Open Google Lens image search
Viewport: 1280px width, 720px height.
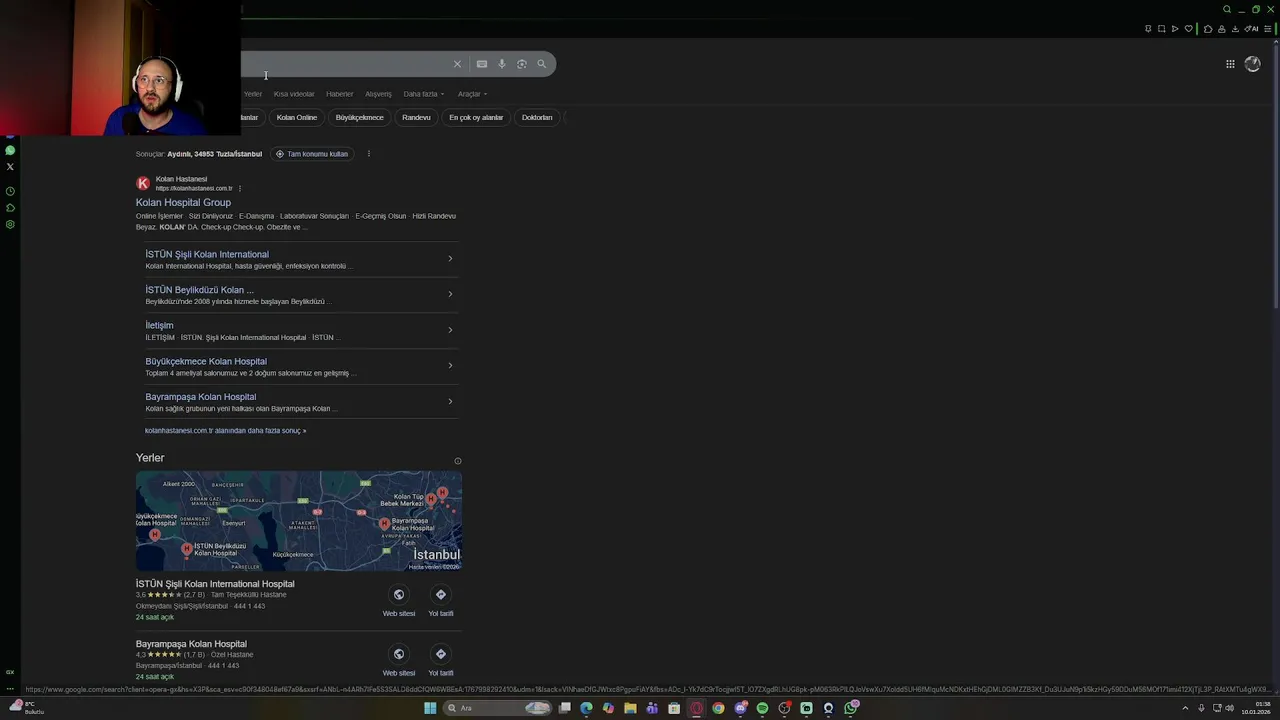tap(522, 64)
